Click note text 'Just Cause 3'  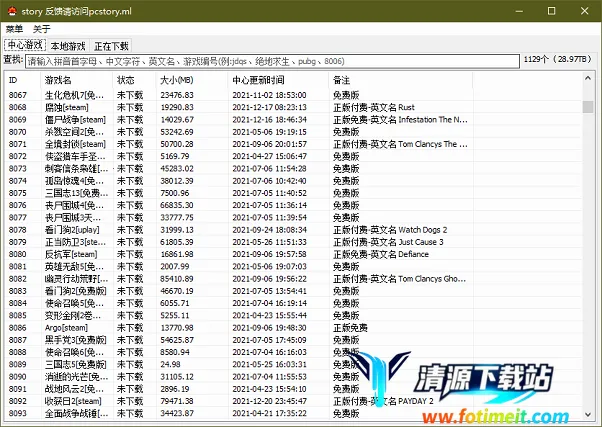point(421,242)
